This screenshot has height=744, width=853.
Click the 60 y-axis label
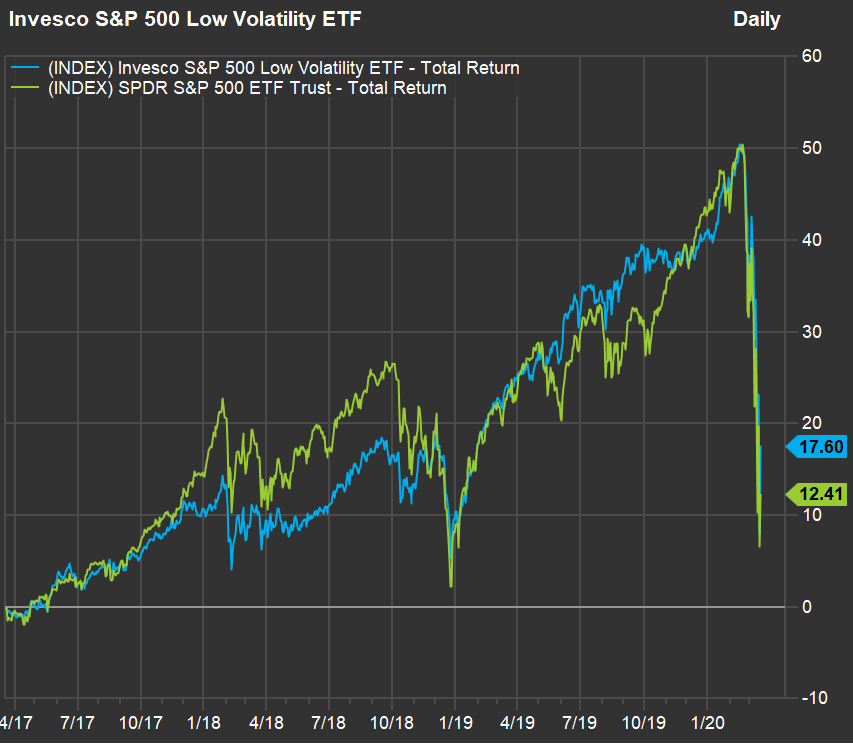[x=811, y=56]
